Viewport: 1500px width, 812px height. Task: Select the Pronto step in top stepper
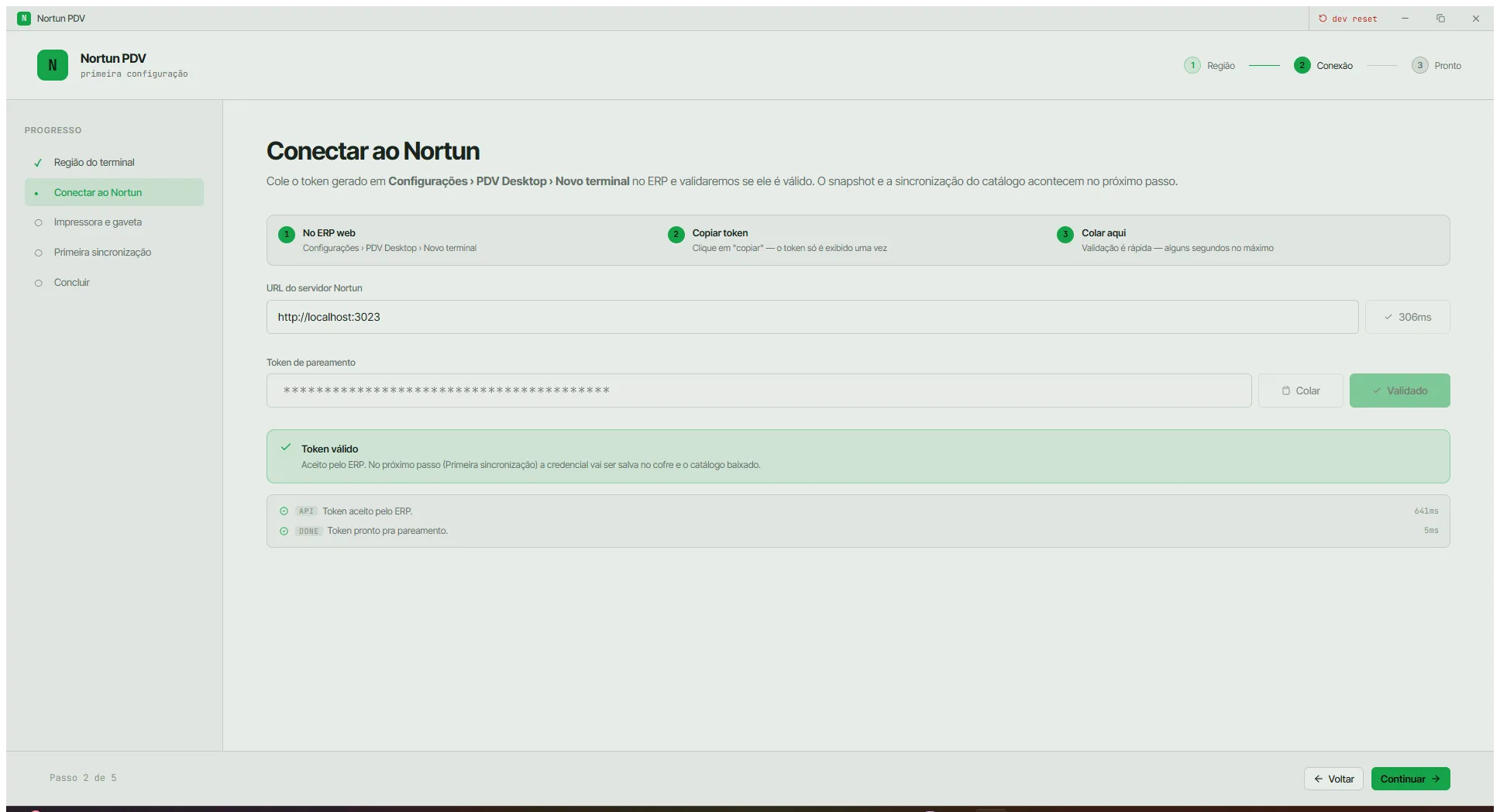pos(1436,66)
